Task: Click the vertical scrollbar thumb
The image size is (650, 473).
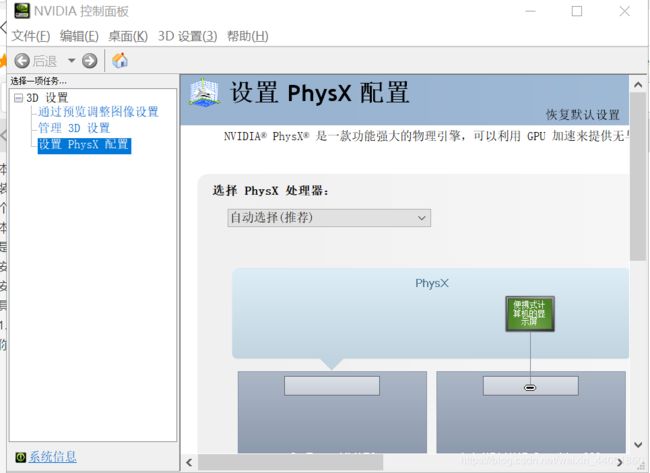Action: [638, 177]
